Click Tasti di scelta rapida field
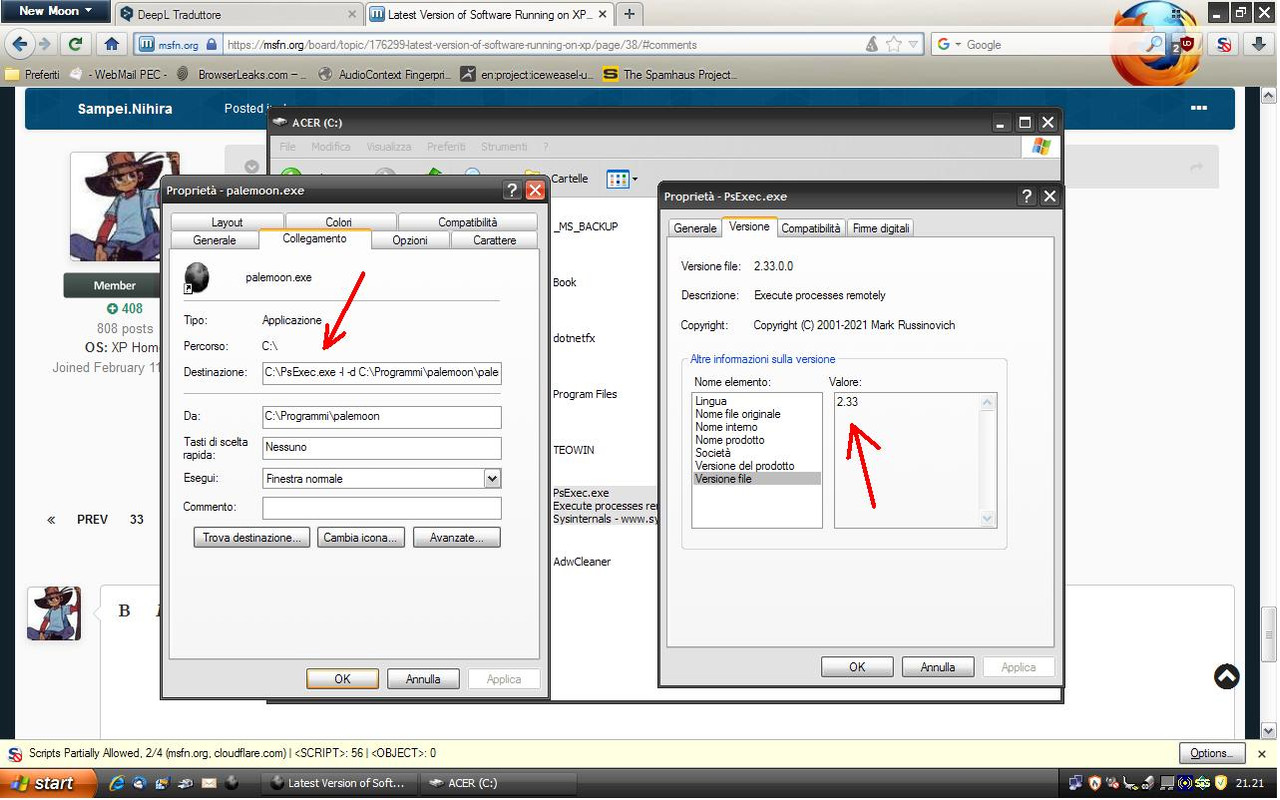Viewport: 1280px width, 800px height. coord(382,448)
